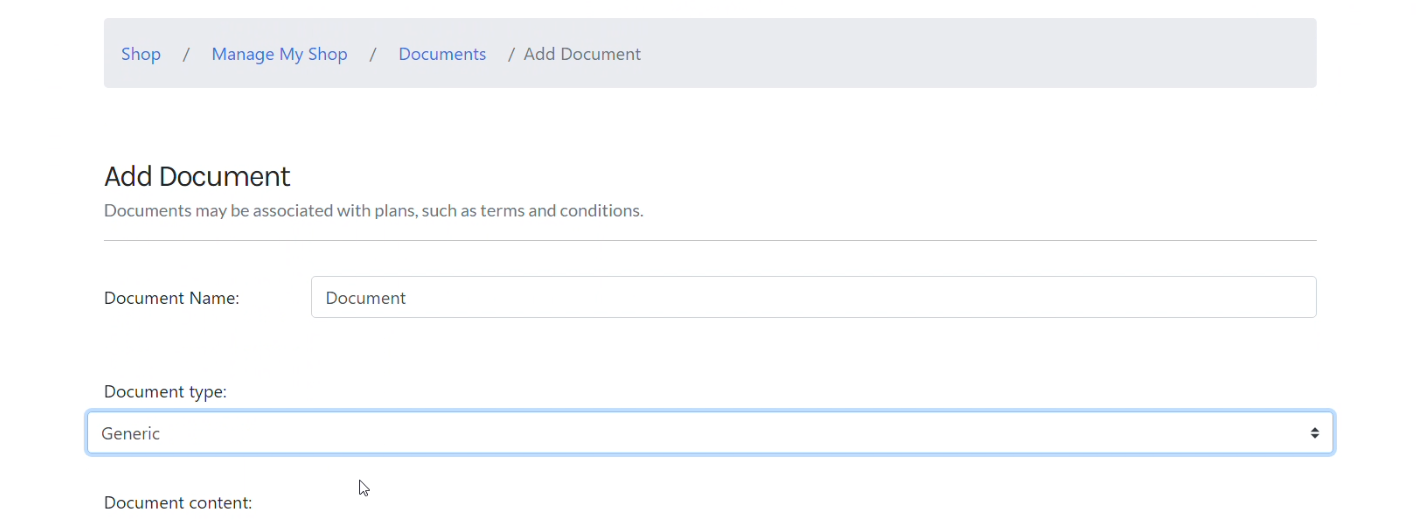The width and height of the screenshot is (1416, 520).
Task: Click the Document Name label
Action: [x=172, y=298]
